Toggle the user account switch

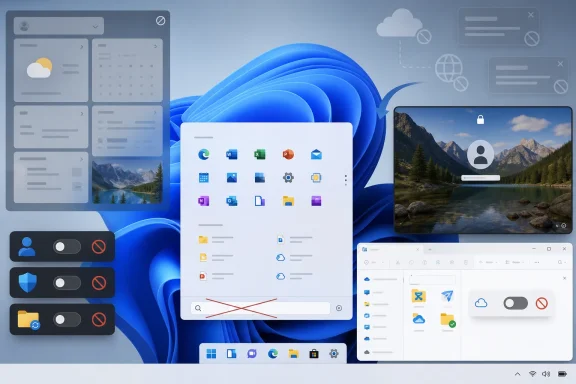click(67, 247)
